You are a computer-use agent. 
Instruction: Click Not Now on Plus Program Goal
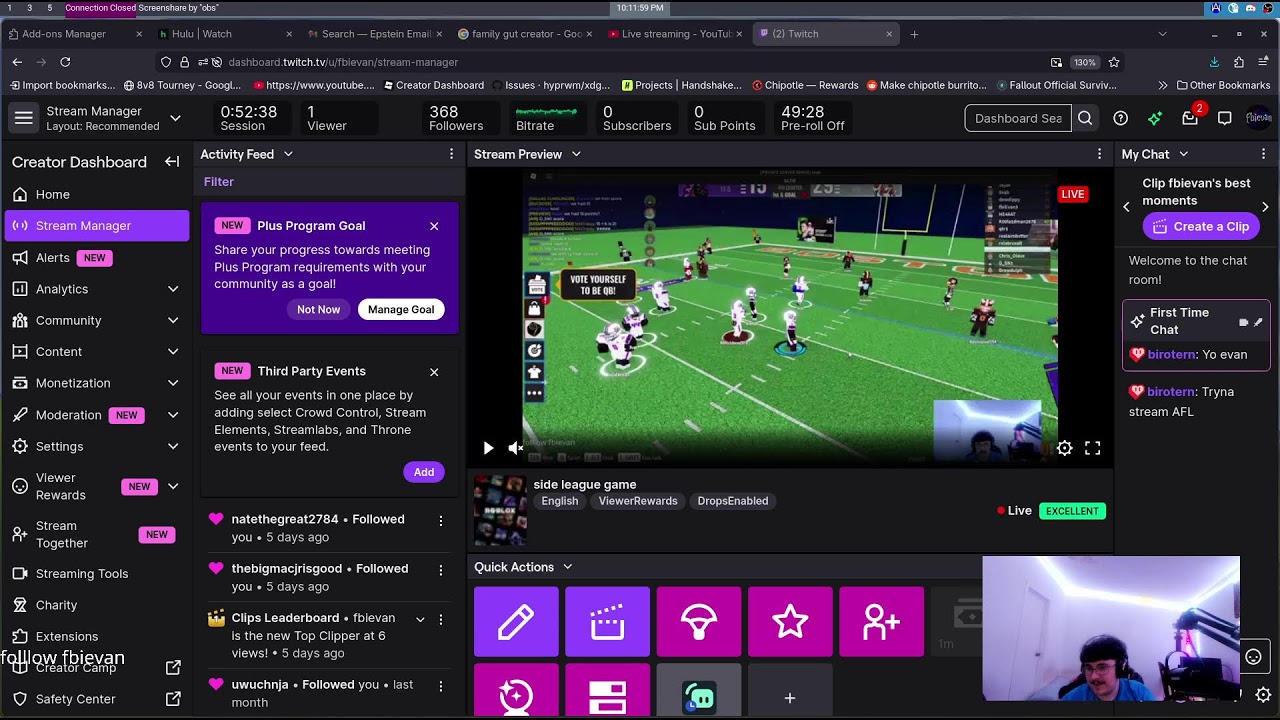[318, 310]
